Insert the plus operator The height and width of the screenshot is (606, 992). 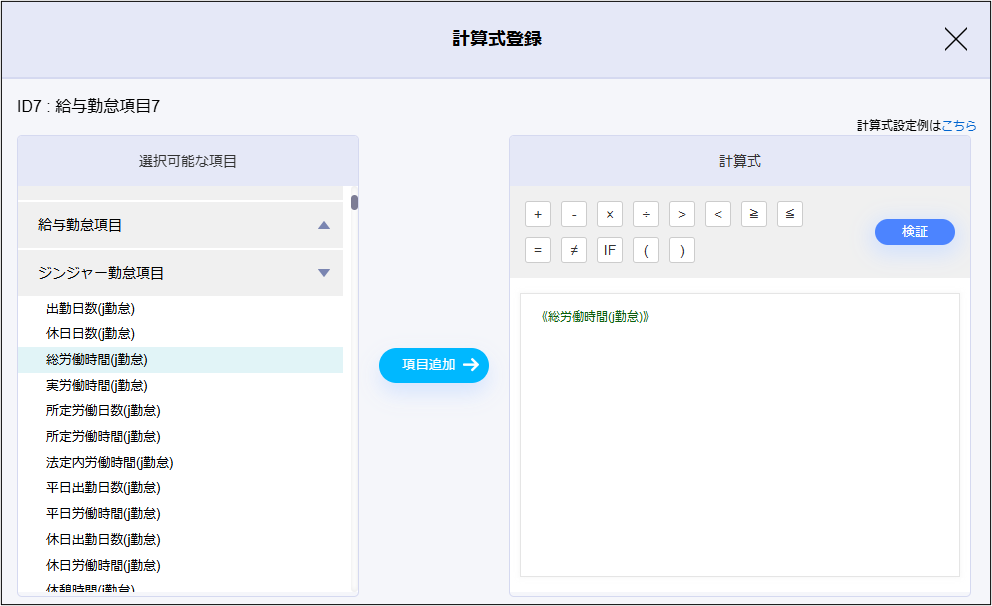tap(537, 213)
